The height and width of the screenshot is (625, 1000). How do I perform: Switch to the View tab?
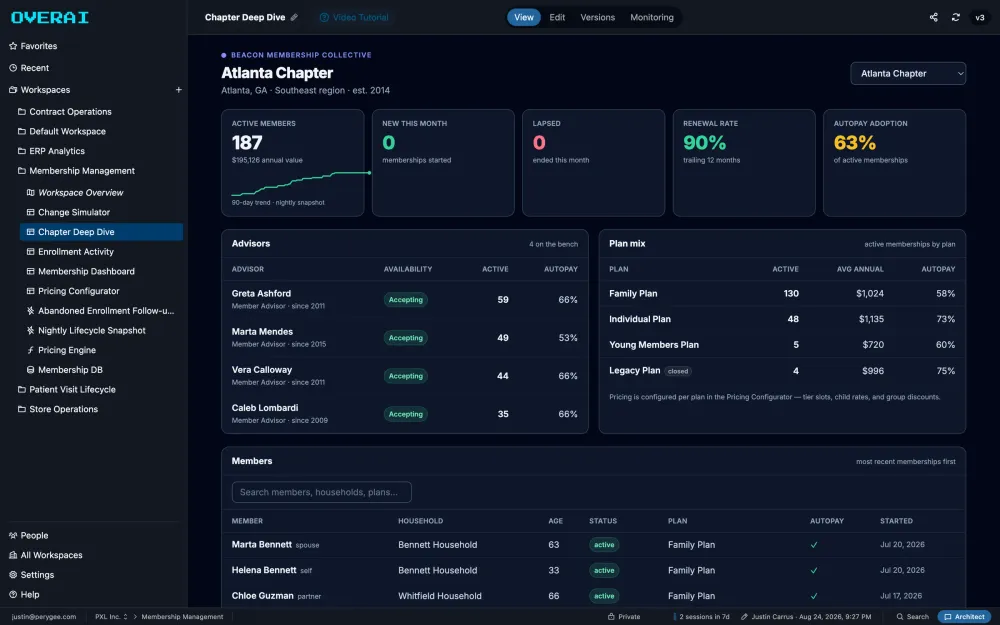[524, 17]
